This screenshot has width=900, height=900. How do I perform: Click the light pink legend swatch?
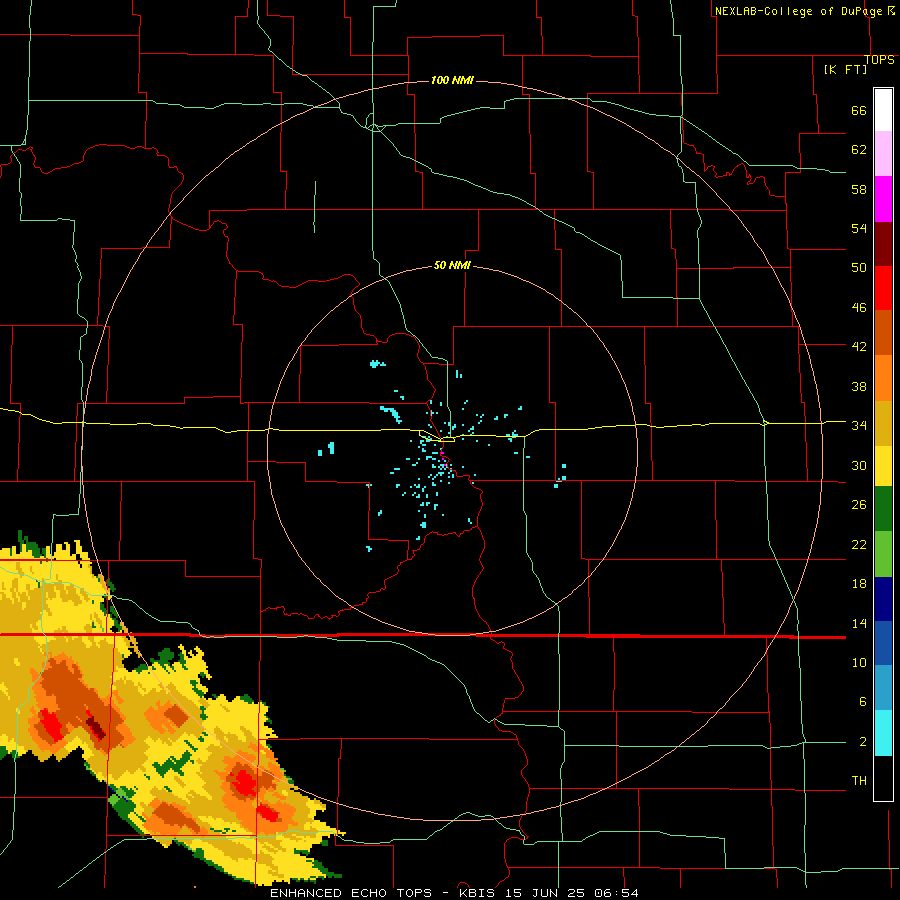[x=883, y=153]
